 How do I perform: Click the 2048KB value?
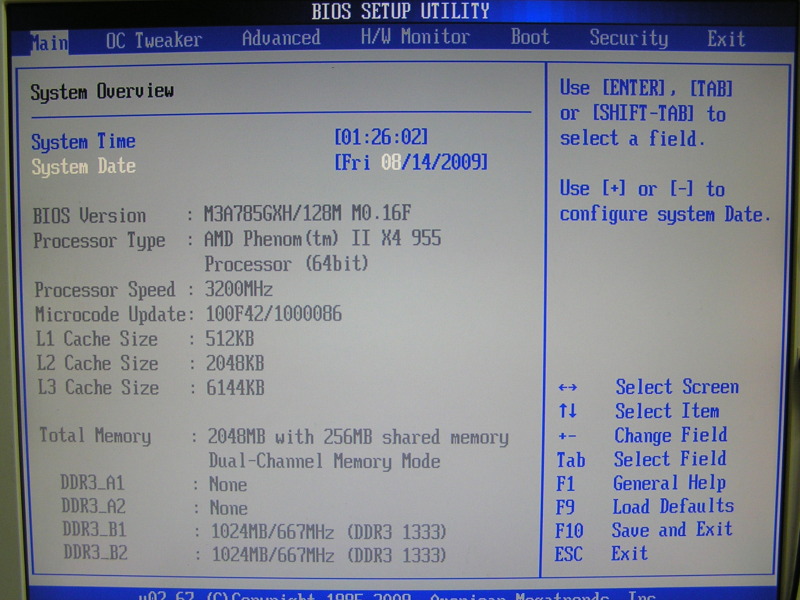coord(235,363)
